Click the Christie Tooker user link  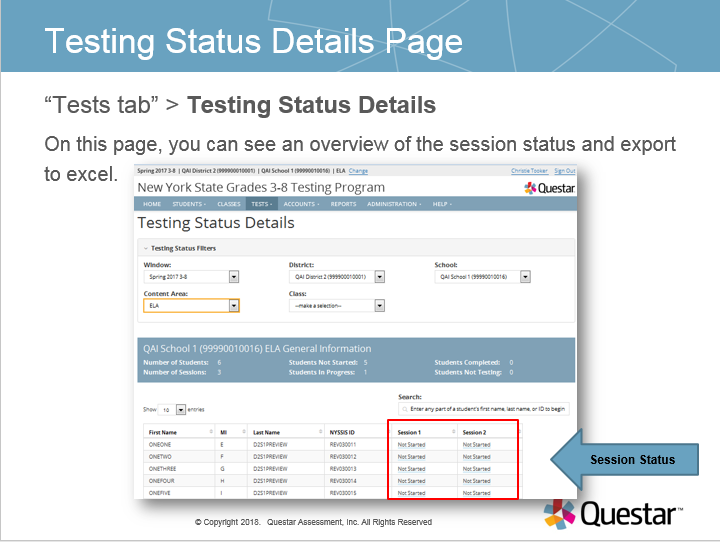(529, 171)
